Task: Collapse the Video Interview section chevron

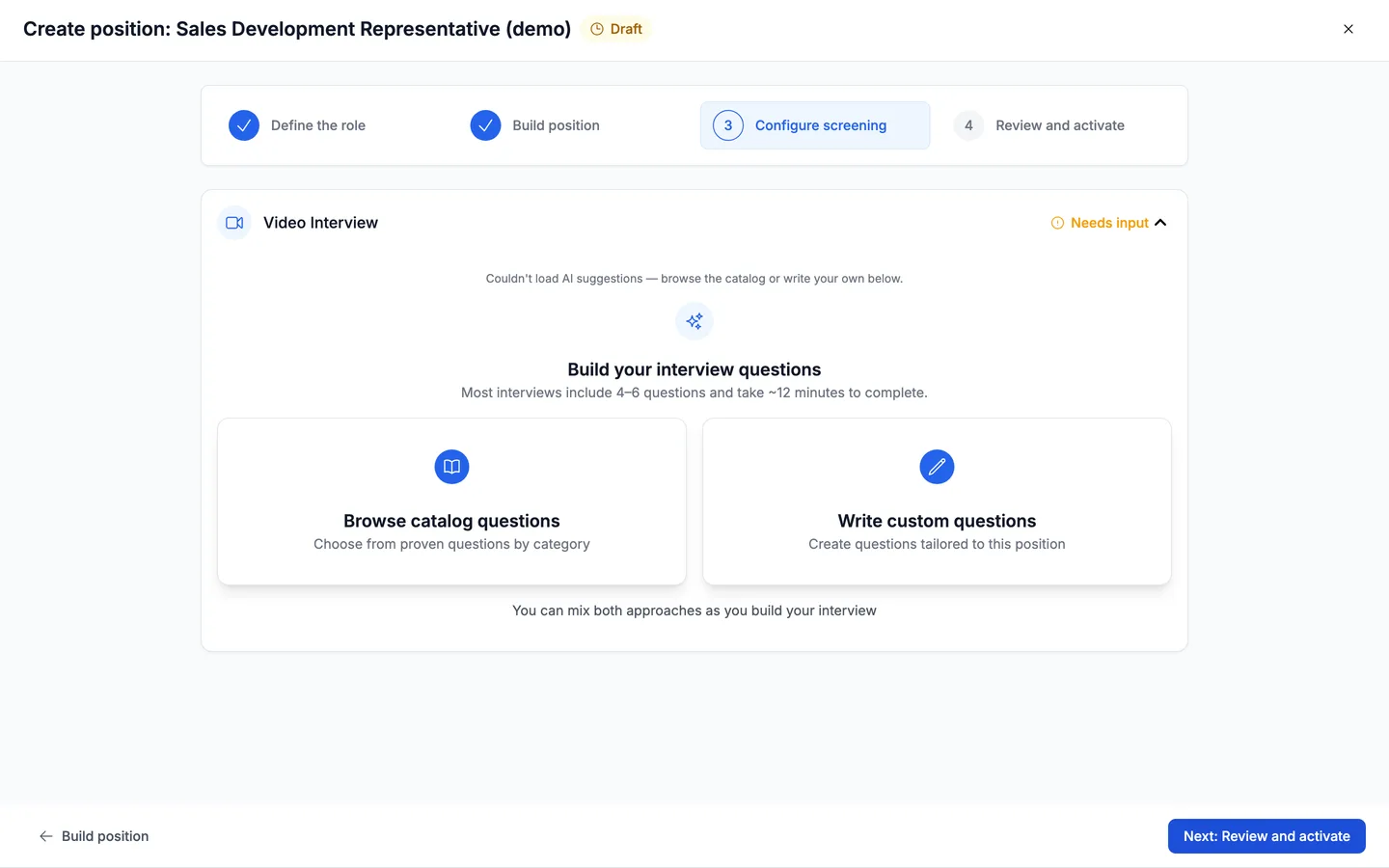Action: point(1160,223)
